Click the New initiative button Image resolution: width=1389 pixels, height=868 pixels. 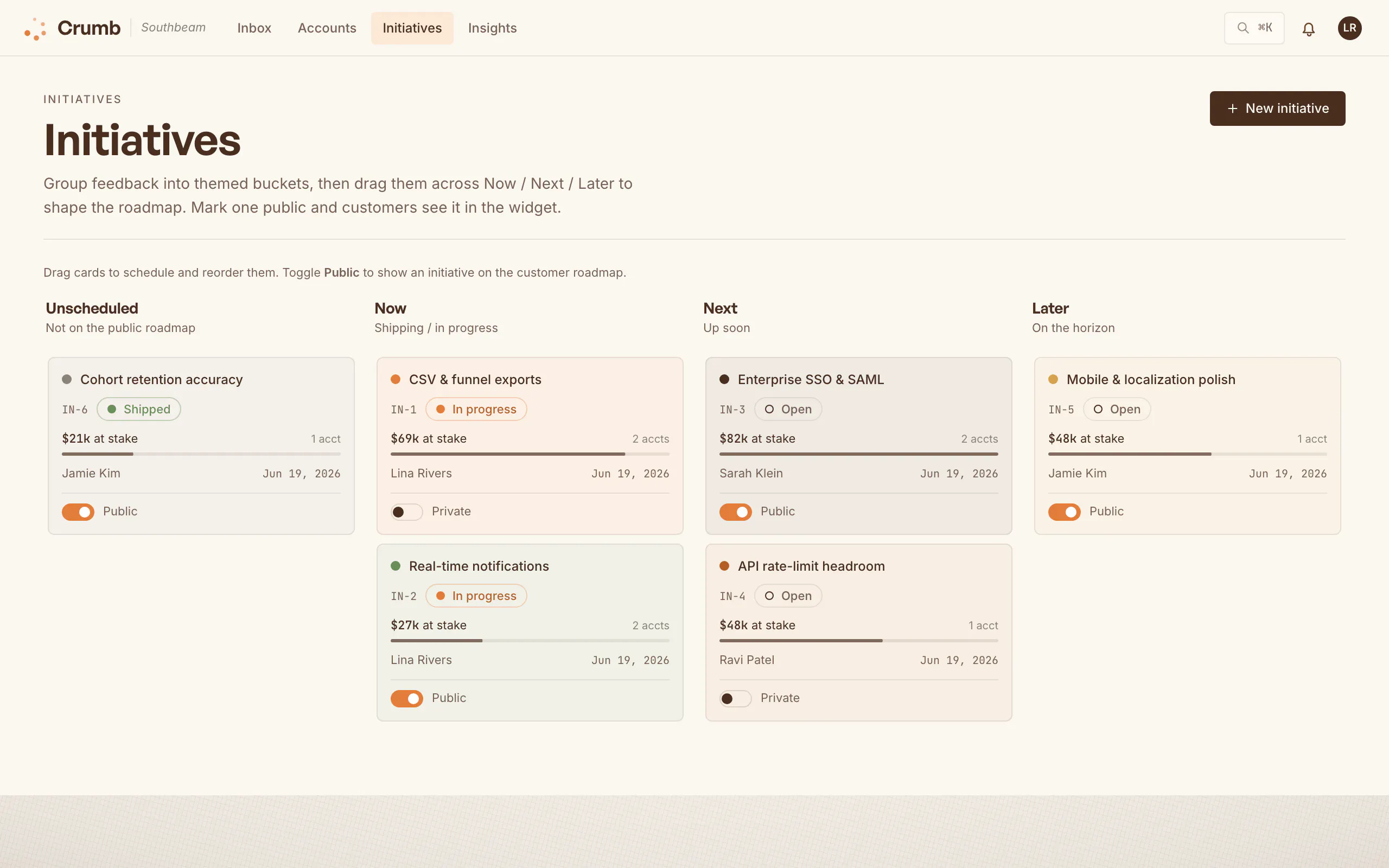pos(1277,108)
